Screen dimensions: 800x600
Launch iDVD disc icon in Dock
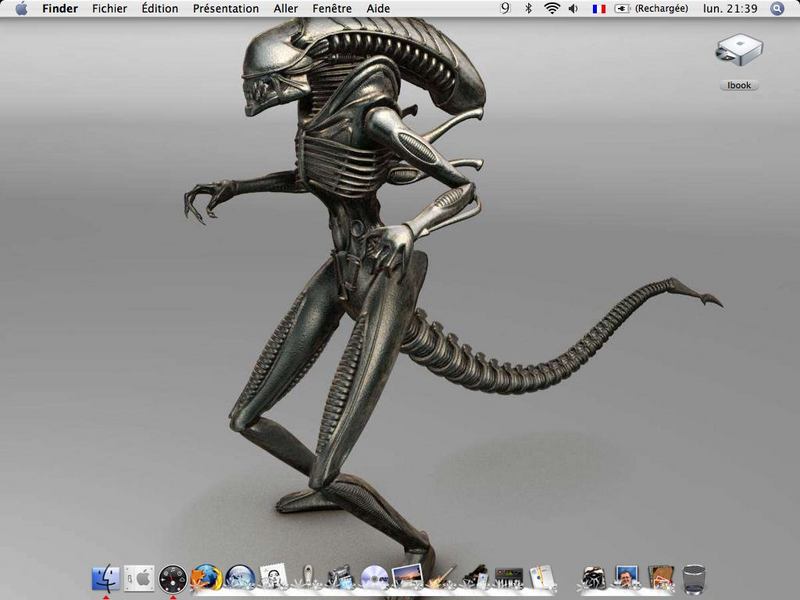point(374,578)
